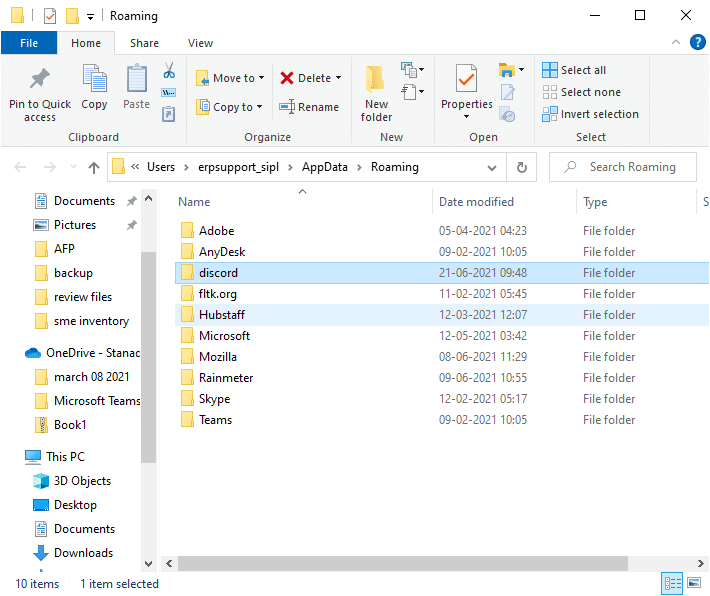The width and height of the screenshot is (710, 596).
Task: Click the Properties checkmark icon
Action: (466, 78)
